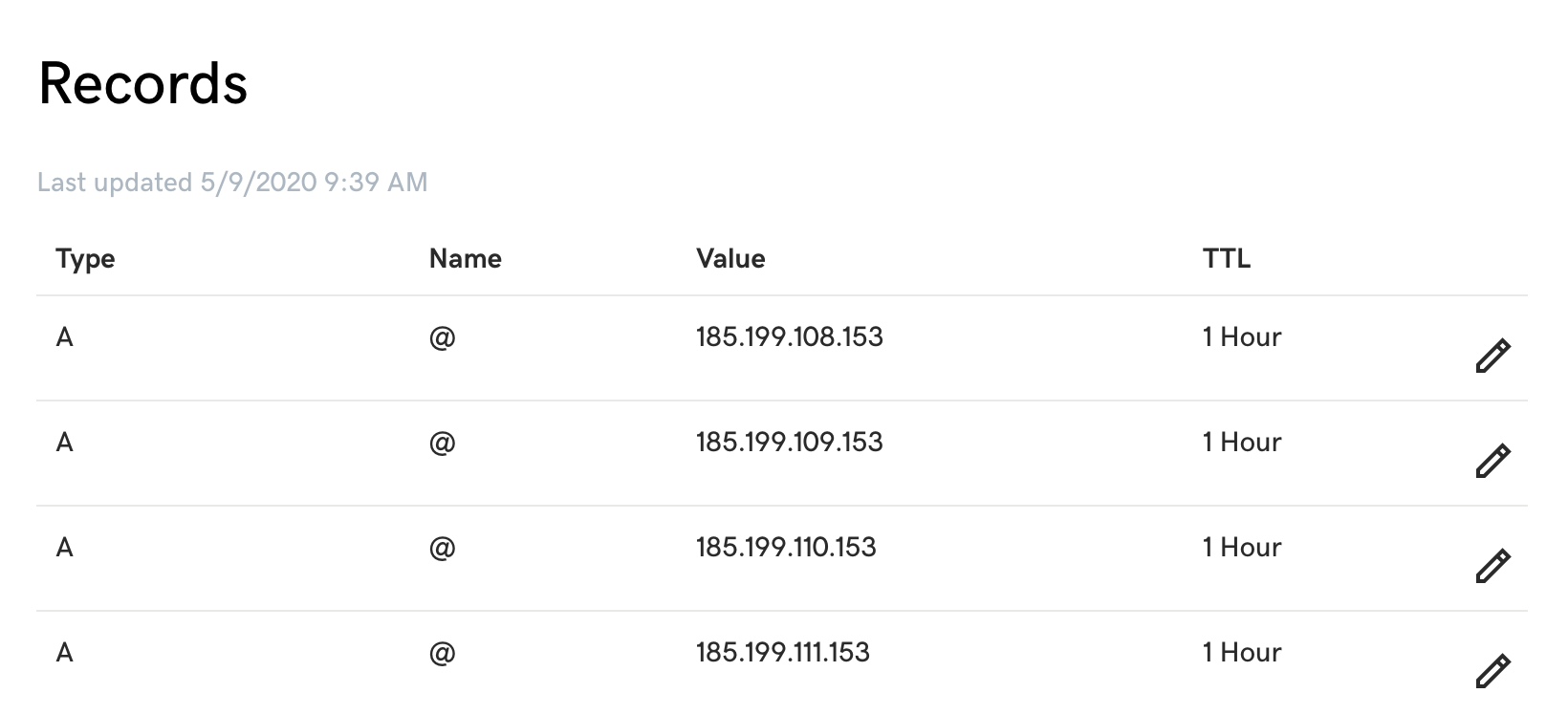Click the TTL column header
Image resolution: width=1568 pixels, height=715 pixels.
(1227, 258)
